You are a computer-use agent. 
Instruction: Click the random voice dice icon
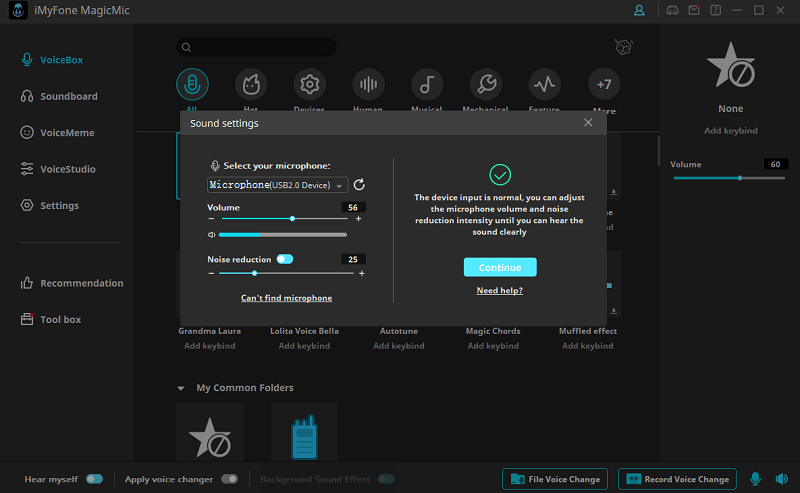point(623,47)
